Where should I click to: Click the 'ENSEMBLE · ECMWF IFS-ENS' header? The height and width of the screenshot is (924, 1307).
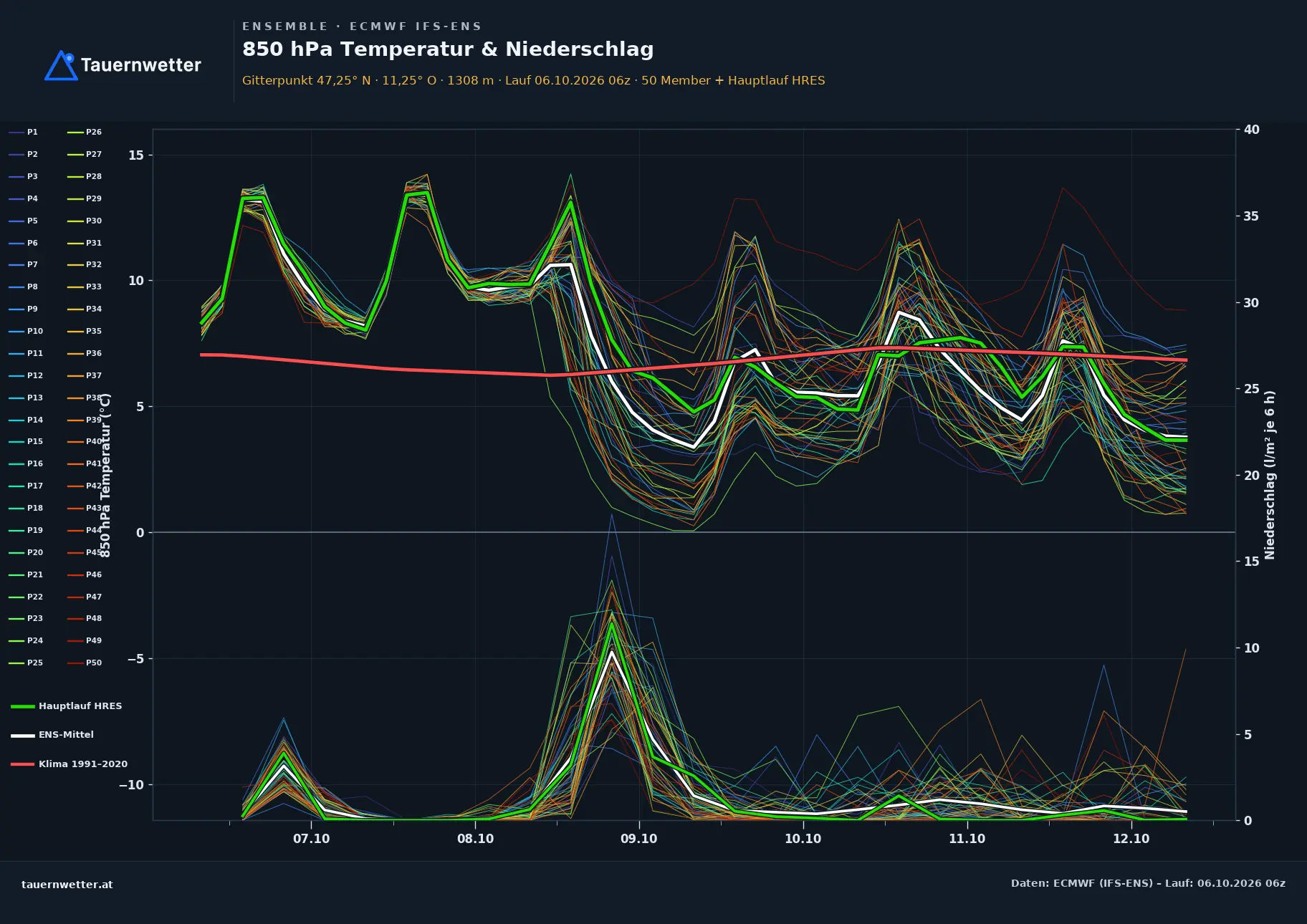(x=362, y=27)
